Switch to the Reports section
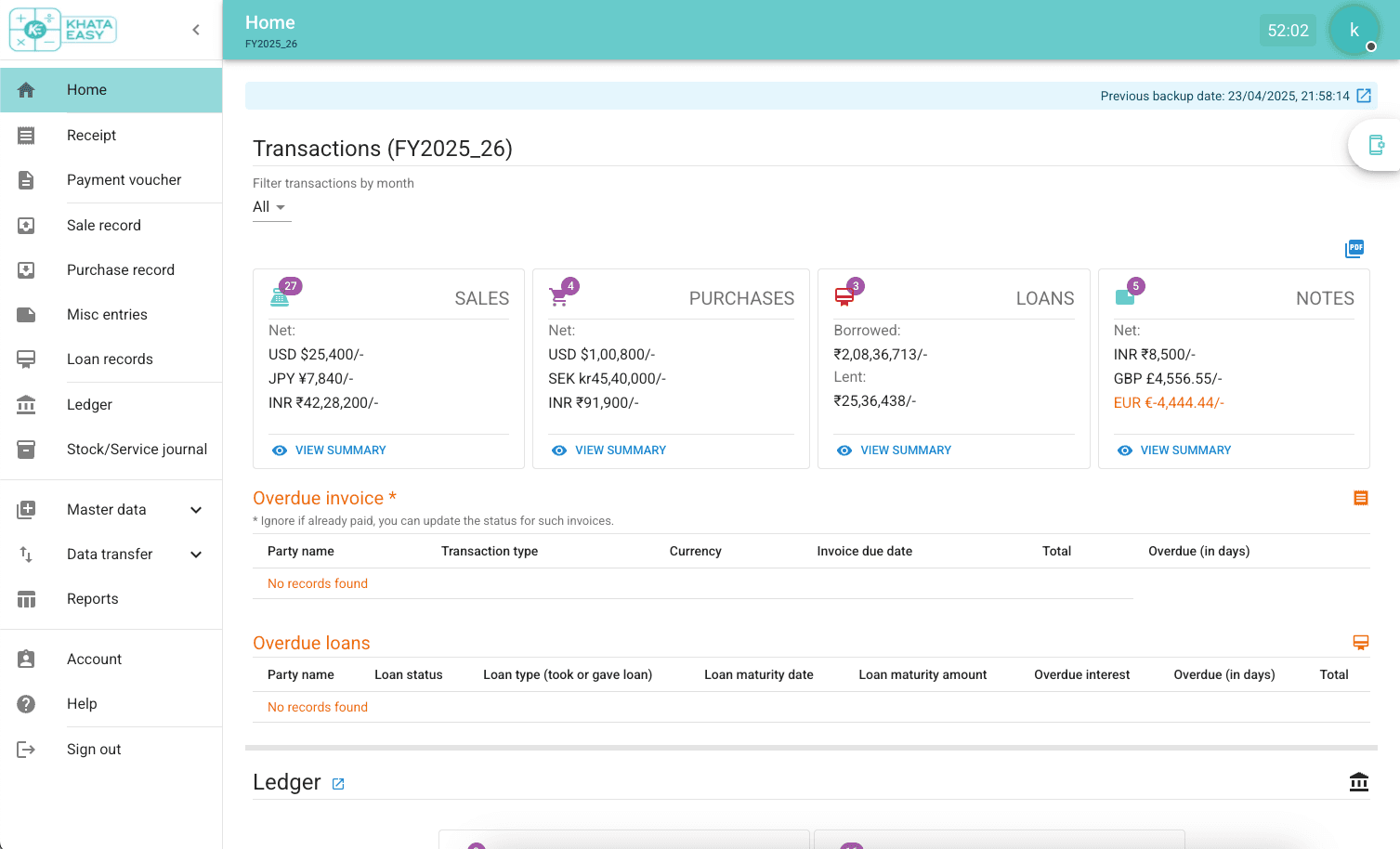The height and width of the screenshot is (849, 1400). 92,598
